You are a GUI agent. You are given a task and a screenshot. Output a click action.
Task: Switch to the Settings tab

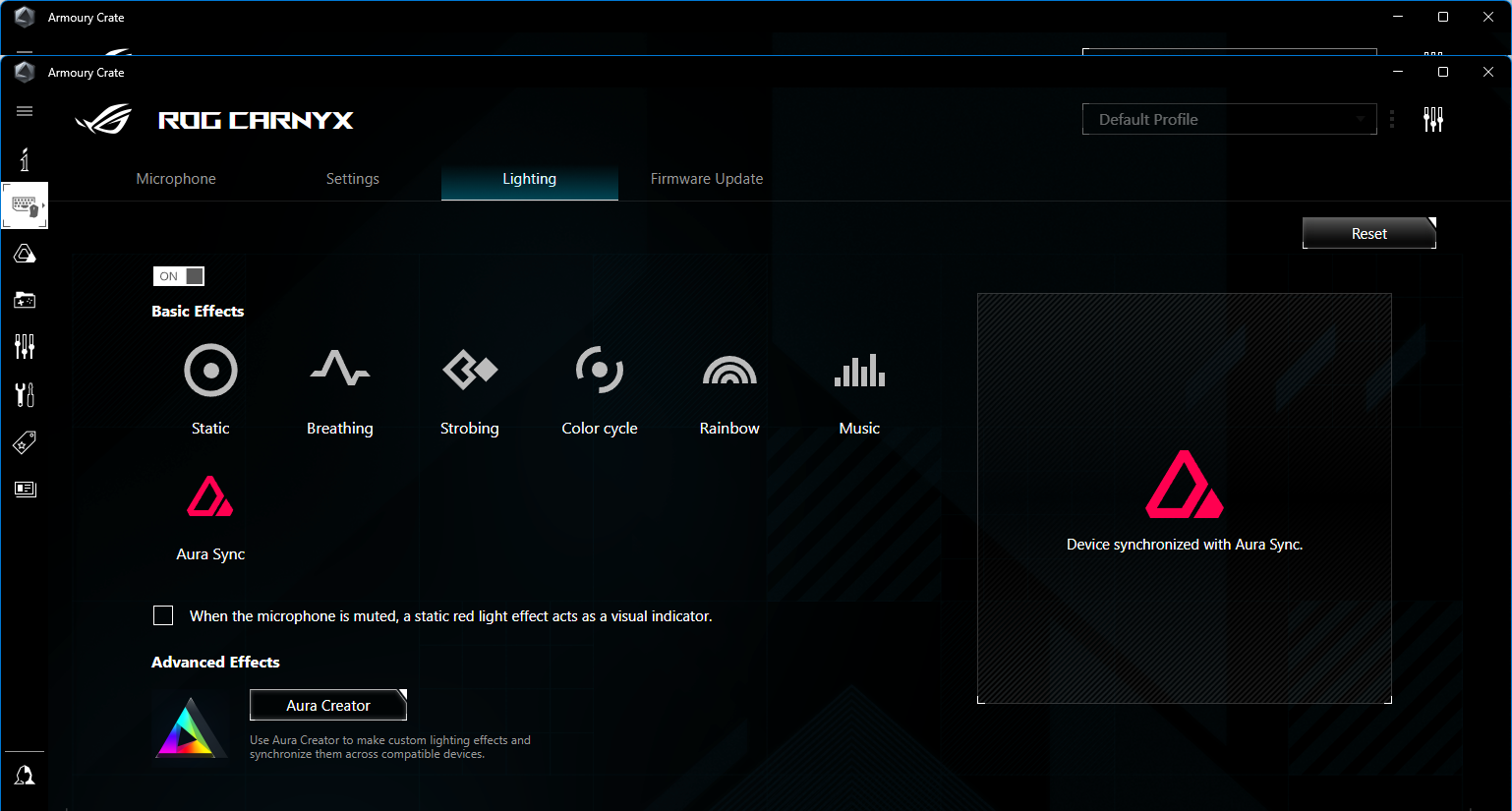pos(353,179)
